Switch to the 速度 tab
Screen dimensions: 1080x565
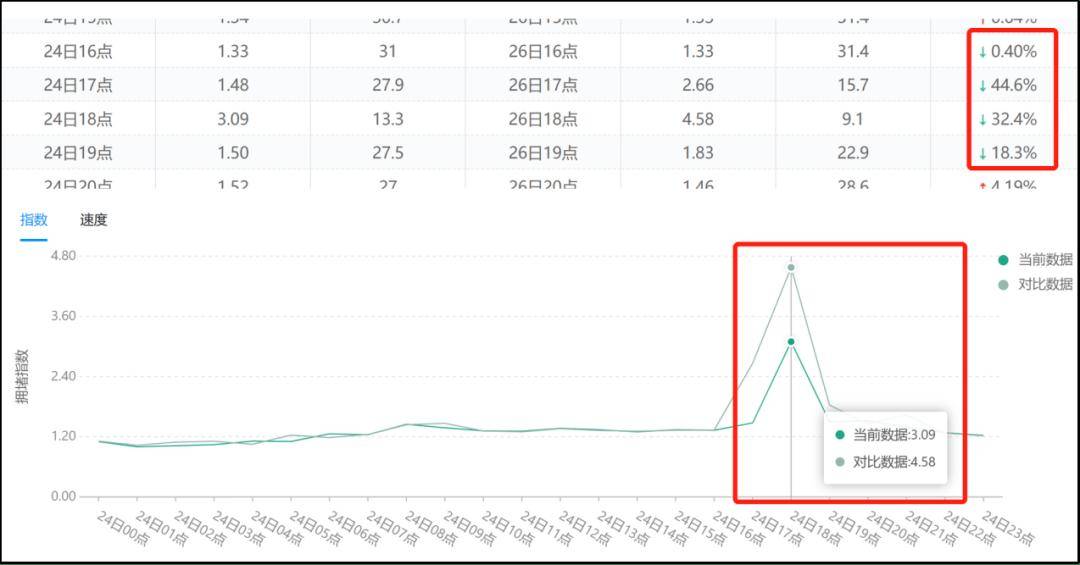[93, 220]
